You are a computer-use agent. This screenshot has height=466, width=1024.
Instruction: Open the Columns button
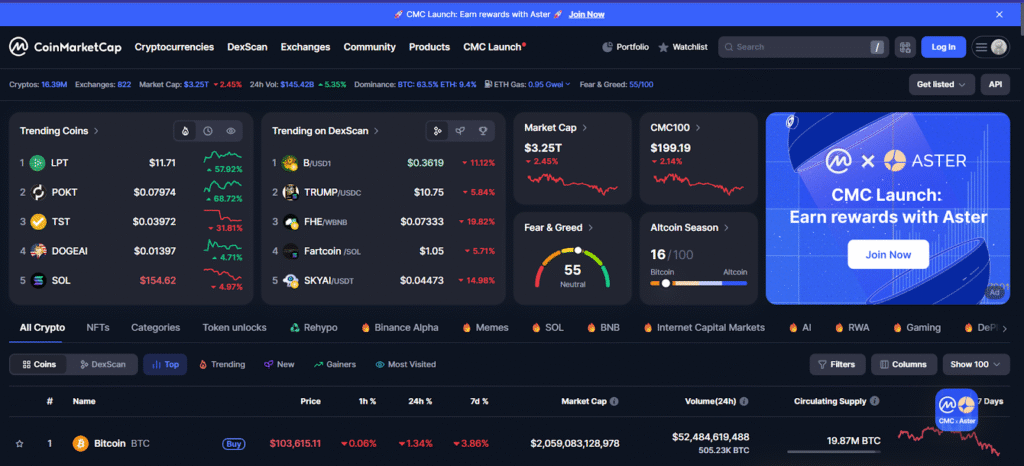tap(904, 364)
